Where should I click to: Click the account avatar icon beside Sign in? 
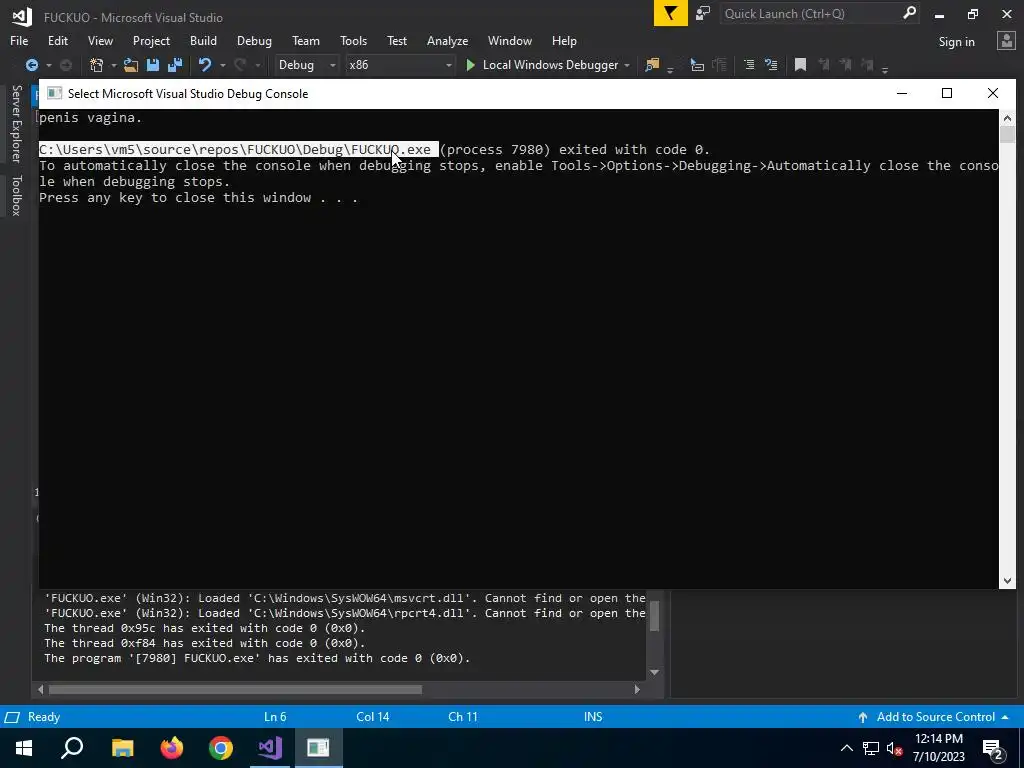[x=1006, y=41]
